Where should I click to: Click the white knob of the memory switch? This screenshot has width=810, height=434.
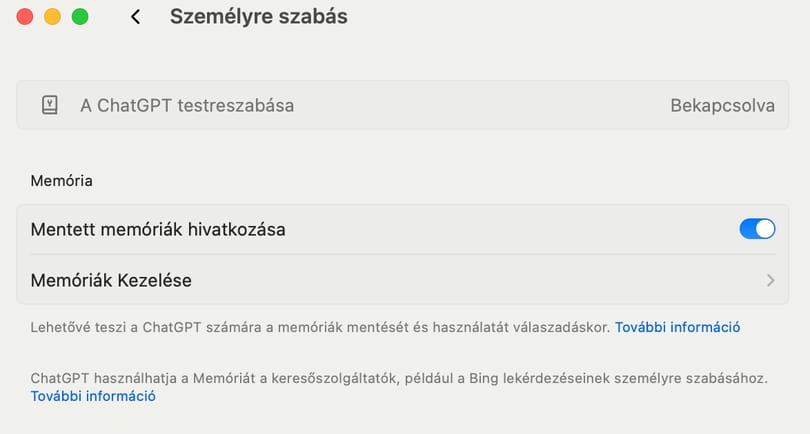(x=765, y=229)
